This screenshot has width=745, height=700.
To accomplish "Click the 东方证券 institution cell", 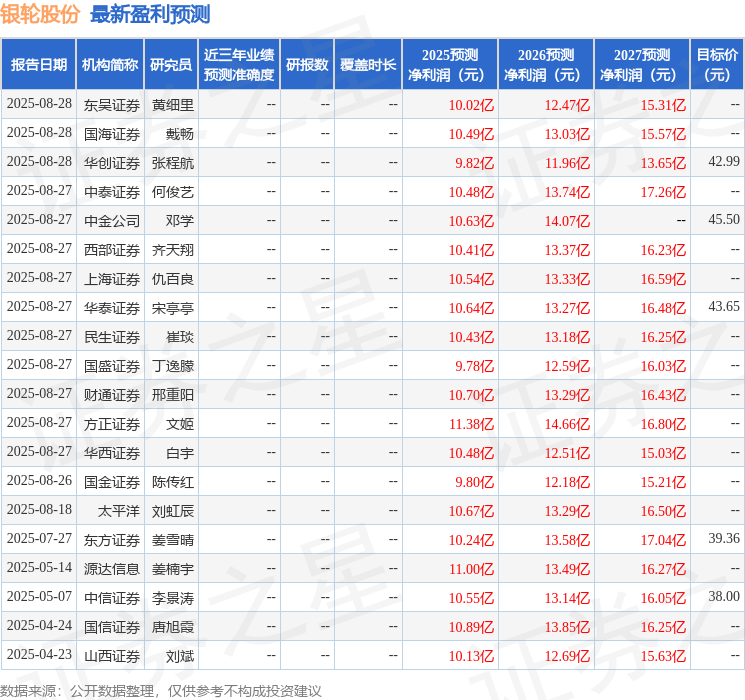I will coord(112,540).
